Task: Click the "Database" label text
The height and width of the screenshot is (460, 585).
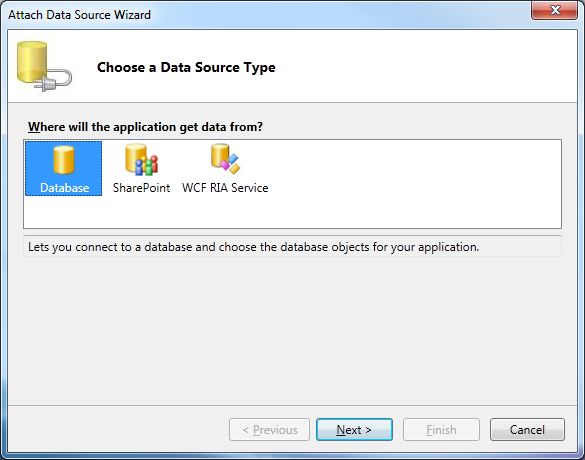Action: click(x=65, y=188)
